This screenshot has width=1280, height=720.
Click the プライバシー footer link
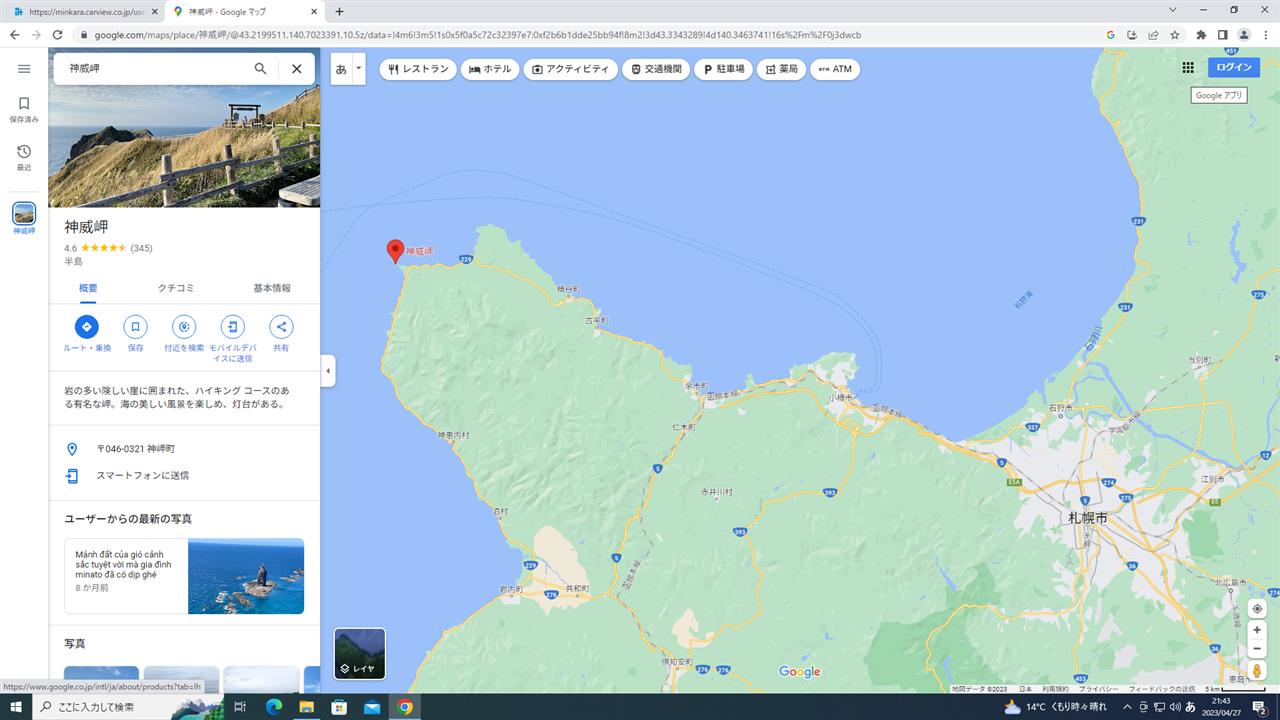tap(1098, 689)
